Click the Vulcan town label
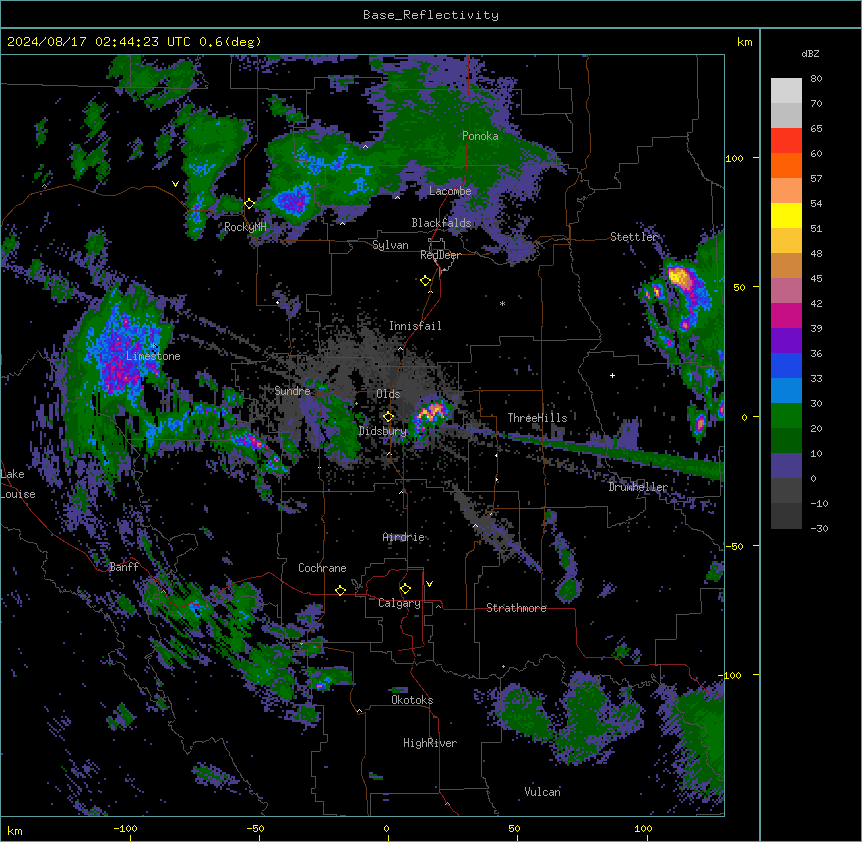The height and width of the screenshot is (842, 862). coord(543,792)
